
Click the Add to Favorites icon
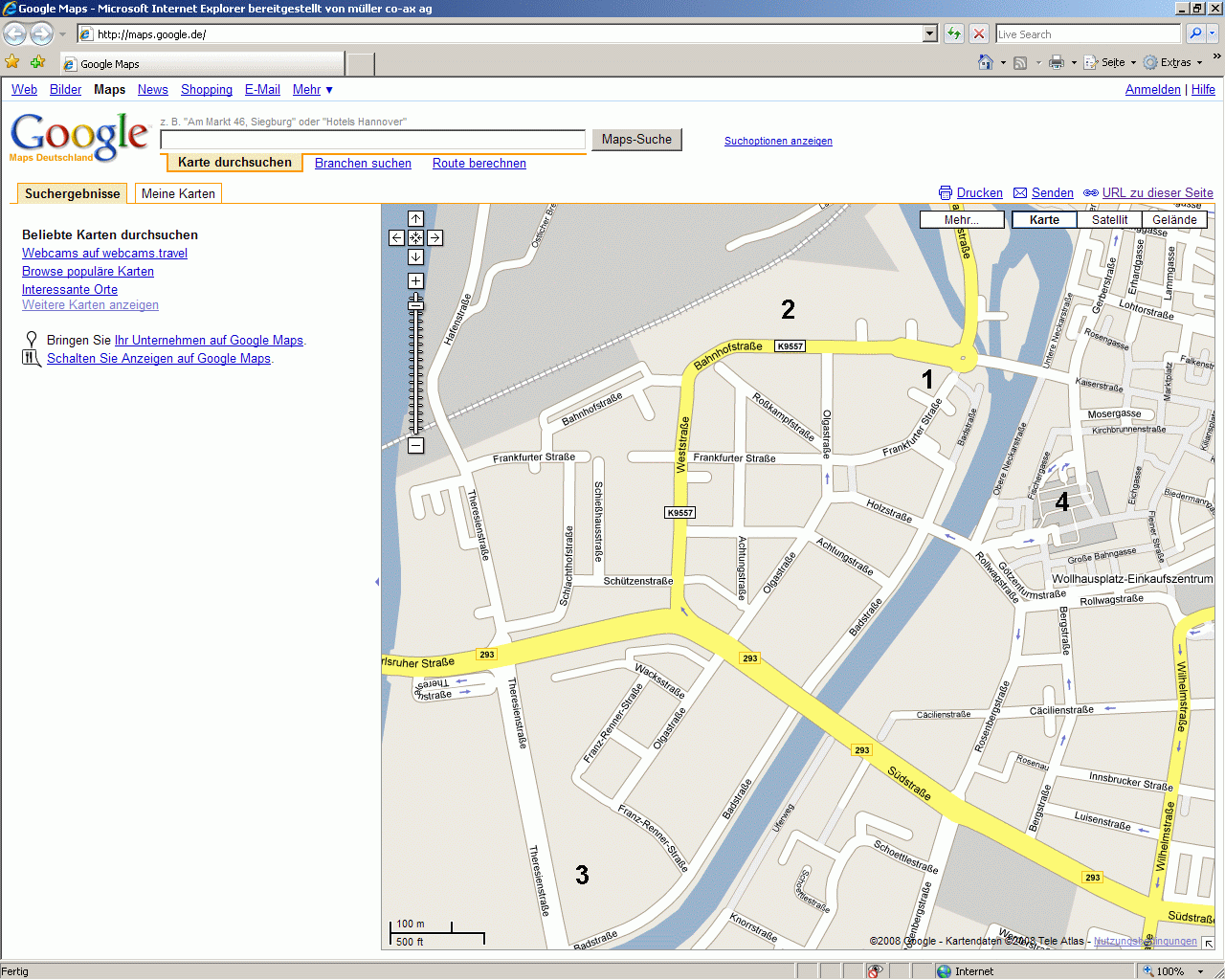point(37,62)
